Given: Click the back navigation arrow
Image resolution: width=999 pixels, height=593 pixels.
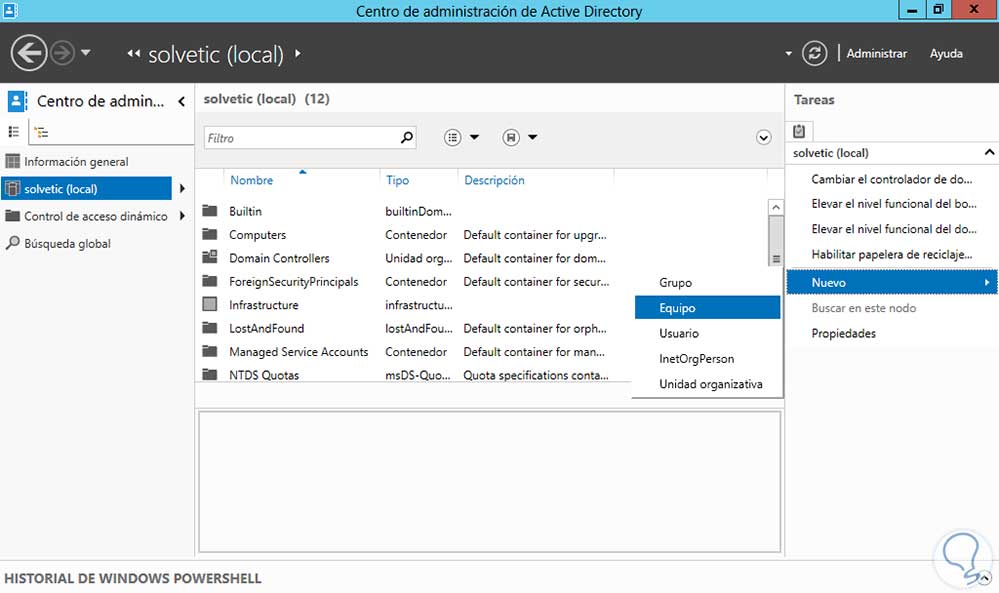Looking at the screenshot, I should (30, 53).
